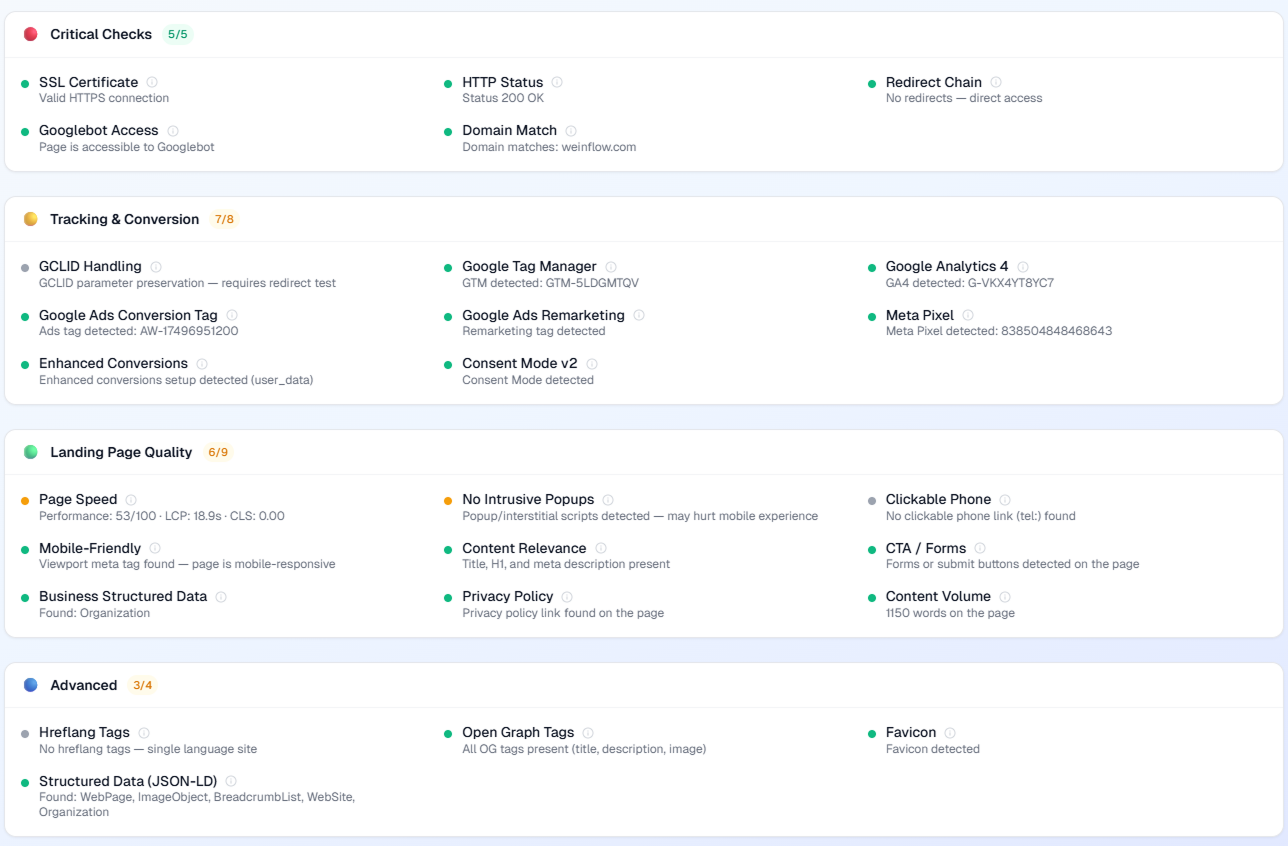The image size is (1288, 846).
Task: Toggle the Landing Page Quality section header
Action: pyautogui.click(x=121, y=452)
